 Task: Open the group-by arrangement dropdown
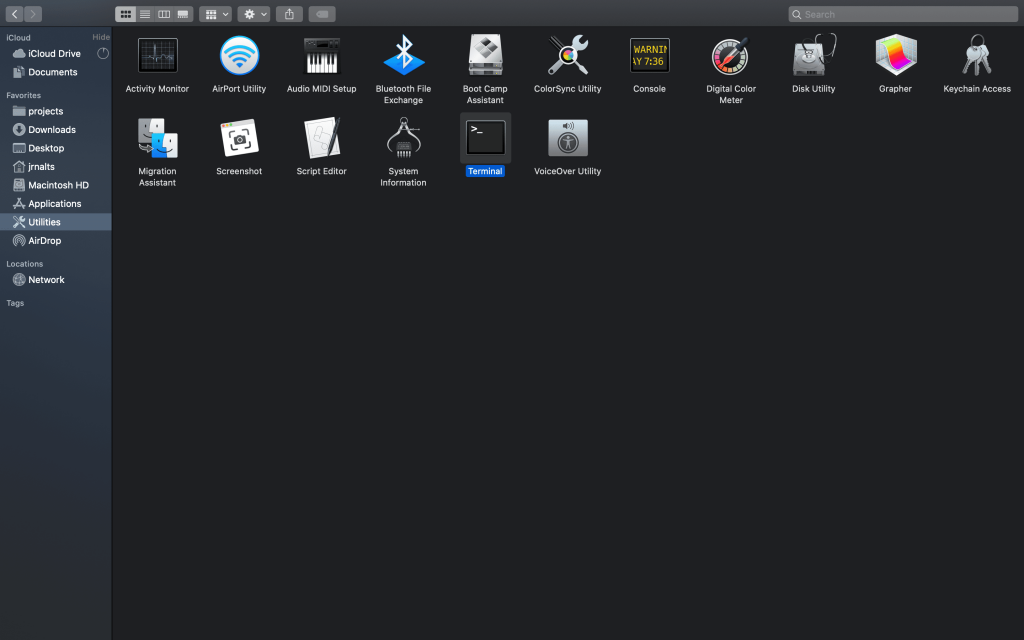tap(216, 14)
